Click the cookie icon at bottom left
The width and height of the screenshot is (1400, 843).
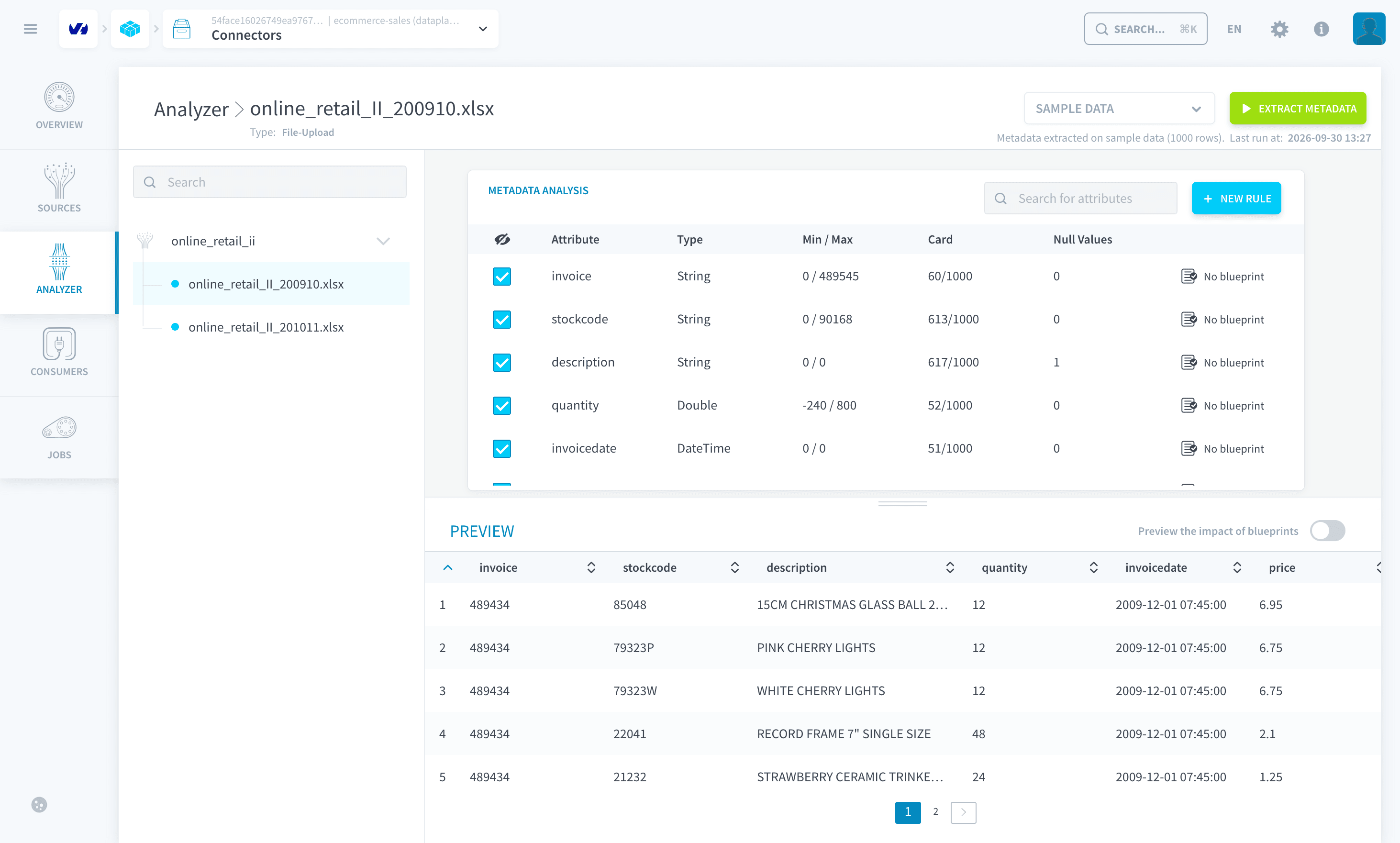point(39,804)
